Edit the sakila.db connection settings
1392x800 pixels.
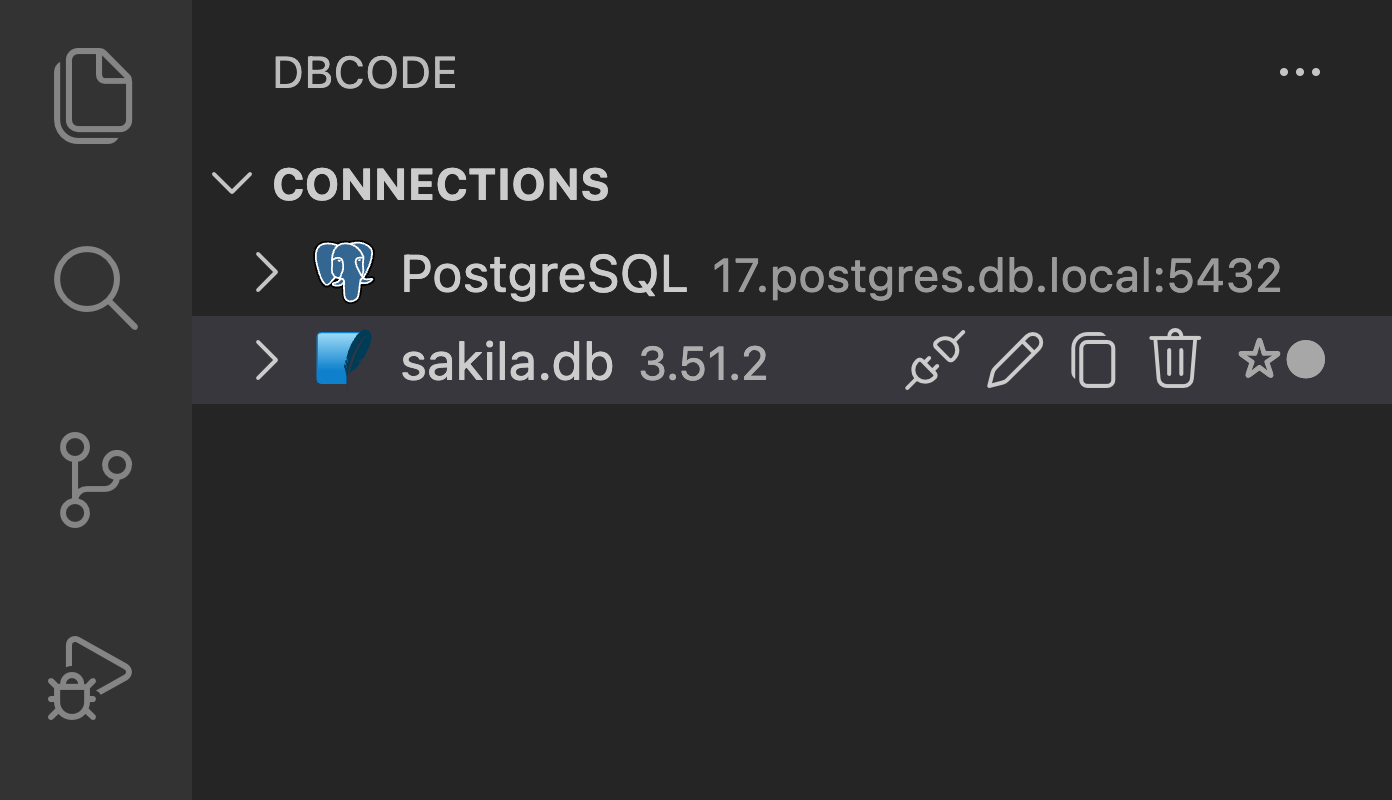(x=1013, y=361)
